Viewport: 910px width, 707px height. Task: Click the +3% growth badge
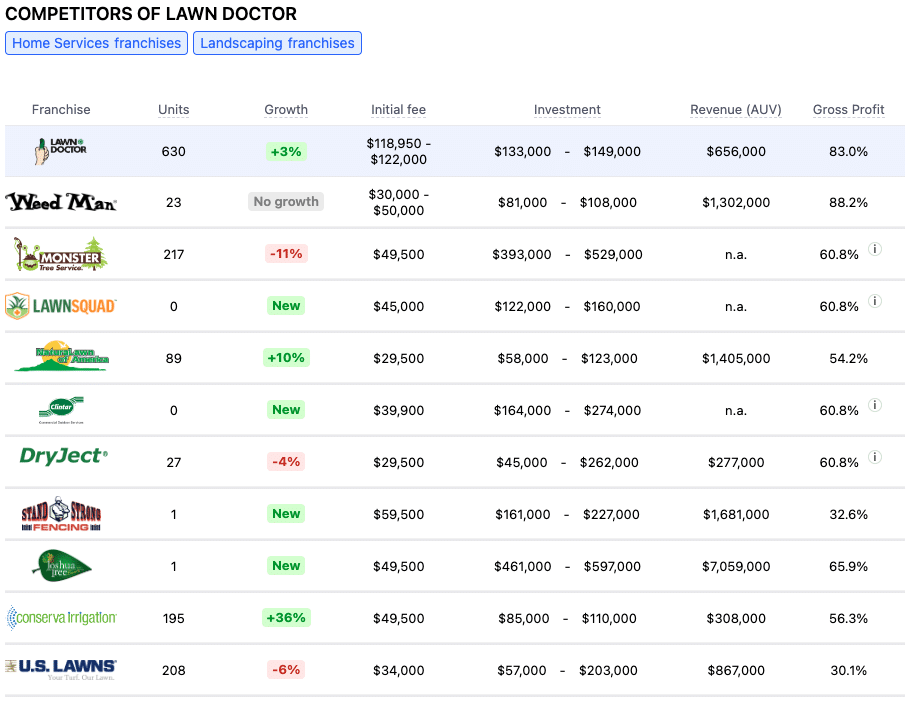(x=286, y=152)
